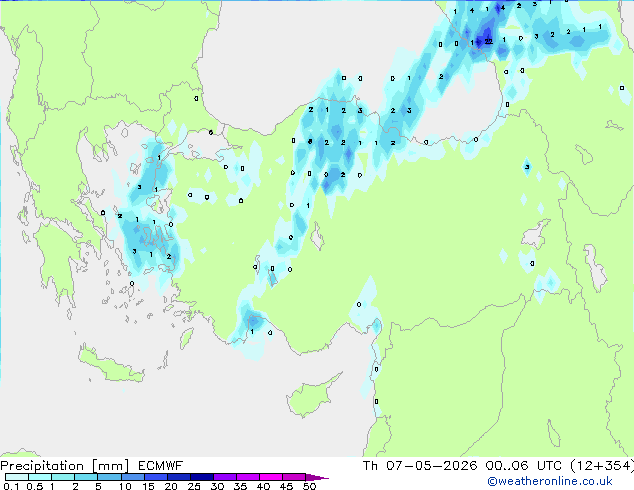634x490 pixels.
Task: Pick the 30–35 mm purple legend swatch
Action: click(225, 477)
